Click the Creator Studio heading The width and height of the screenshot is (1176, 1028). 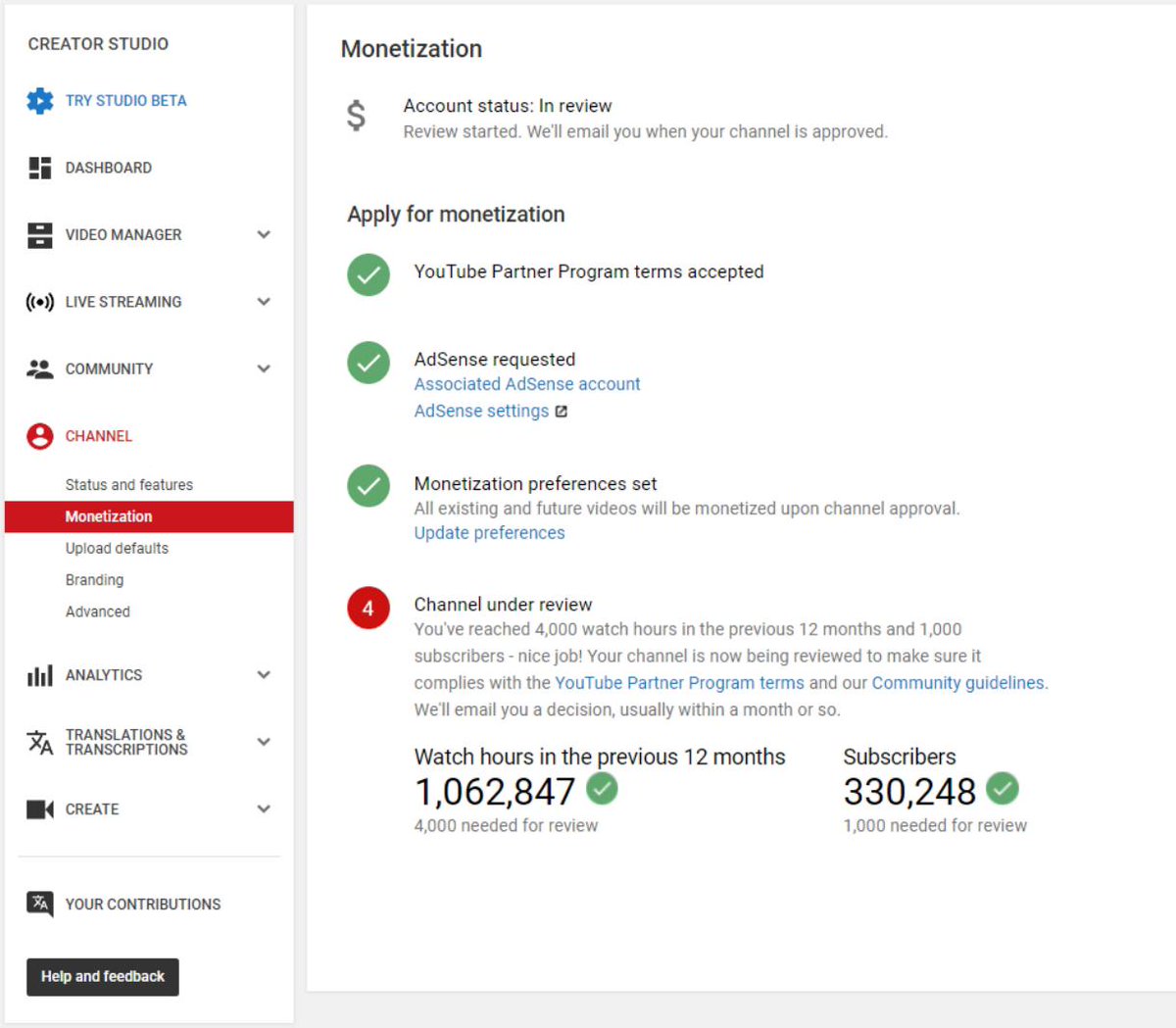click(x=98, y=44)
